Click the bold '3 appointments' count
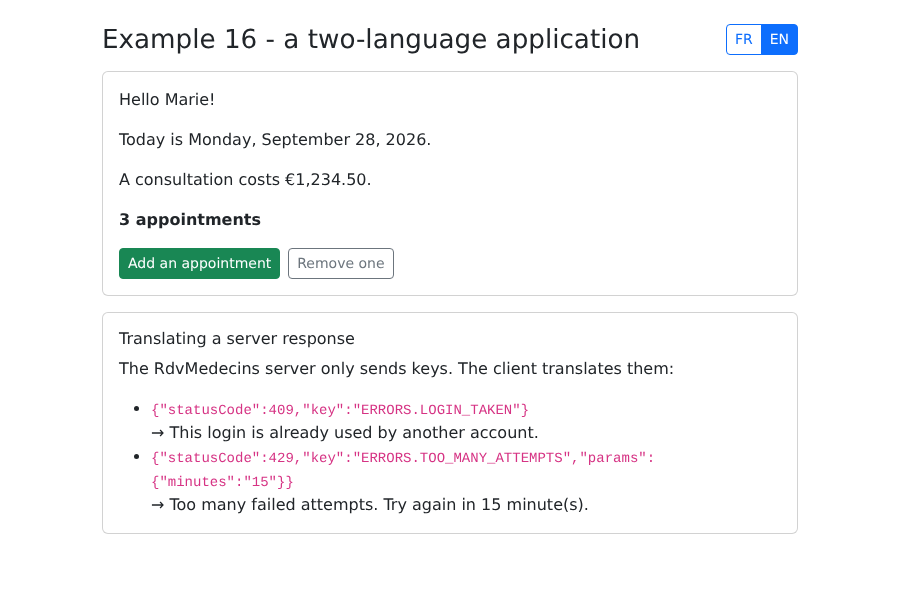This screenshot has width=900, height=600. tap(190, 220)
